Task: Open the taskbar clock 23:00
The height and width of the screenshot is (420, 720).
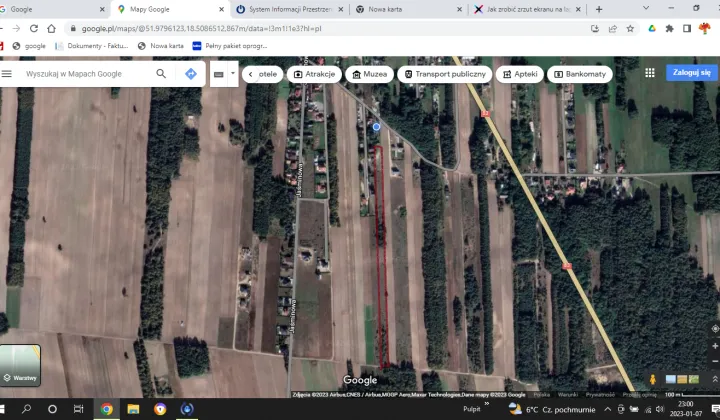Action: tap(686, 409)
